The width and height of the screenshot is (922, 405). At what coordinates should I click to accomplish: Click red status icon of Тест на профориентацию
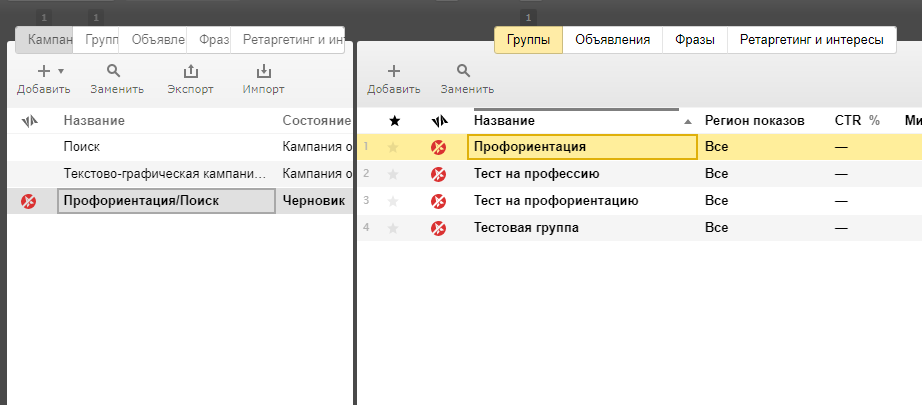439,201
